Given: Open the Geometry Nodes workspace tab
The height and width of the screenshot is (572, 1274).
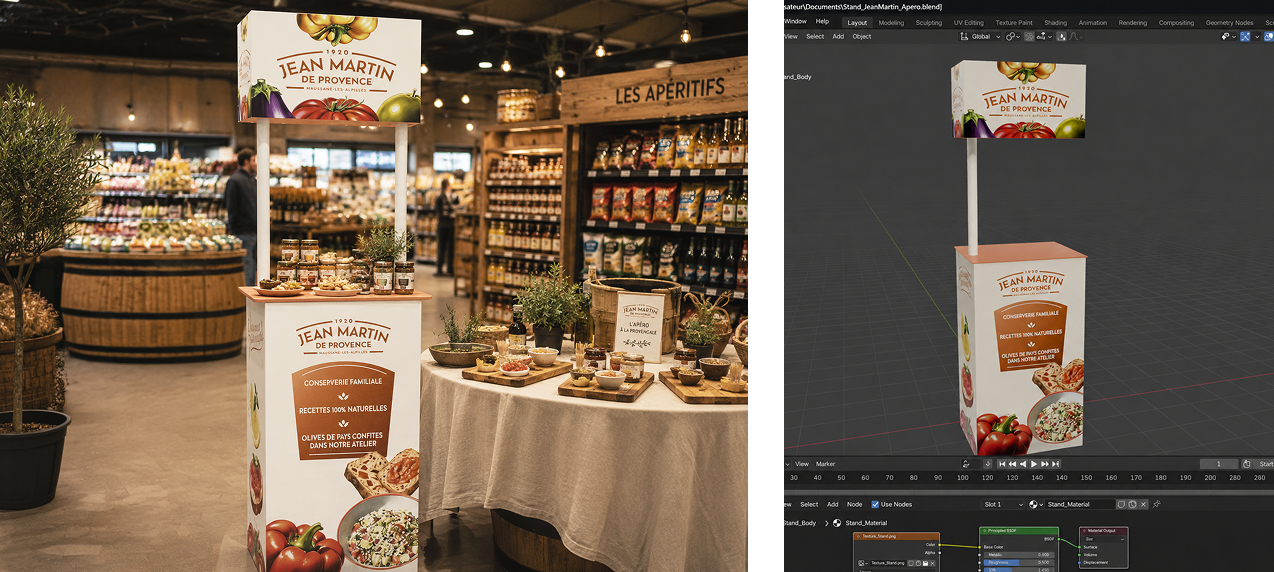Looking at the screenshot, I should click(1229, 22).
